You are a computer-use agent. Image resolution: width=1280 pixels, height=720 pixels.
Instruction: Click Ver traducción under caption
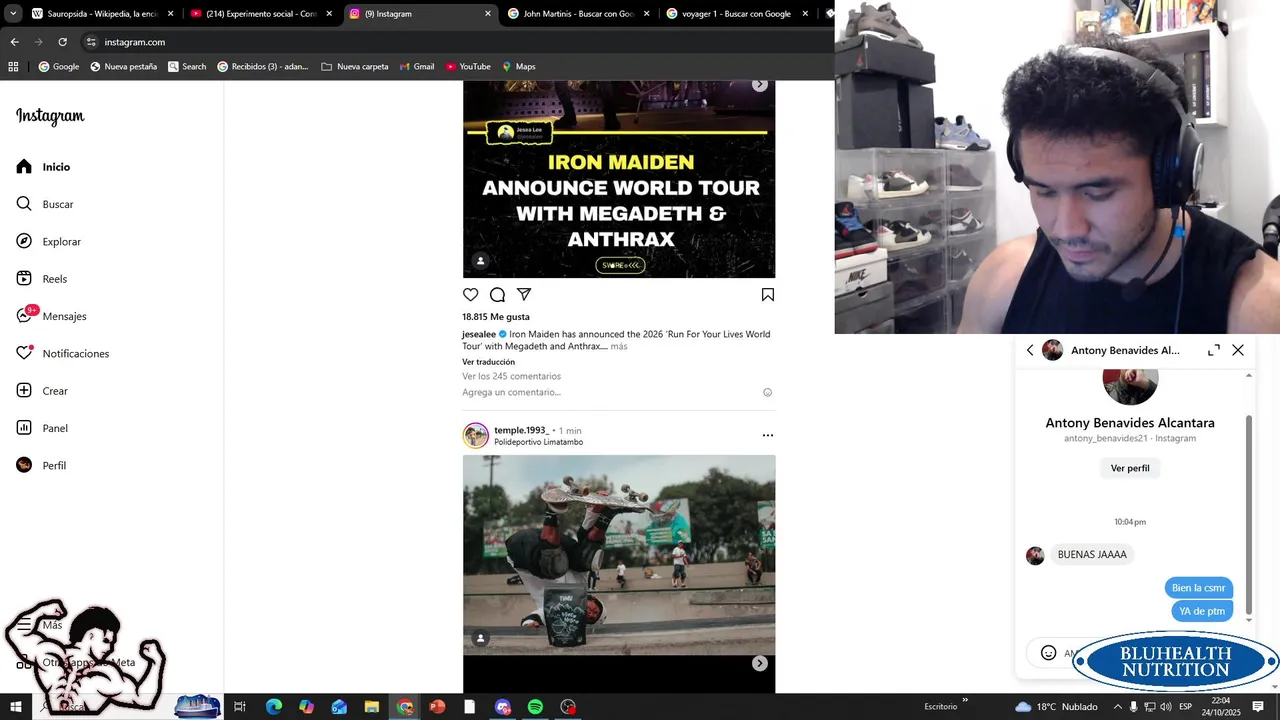(488, 362)
